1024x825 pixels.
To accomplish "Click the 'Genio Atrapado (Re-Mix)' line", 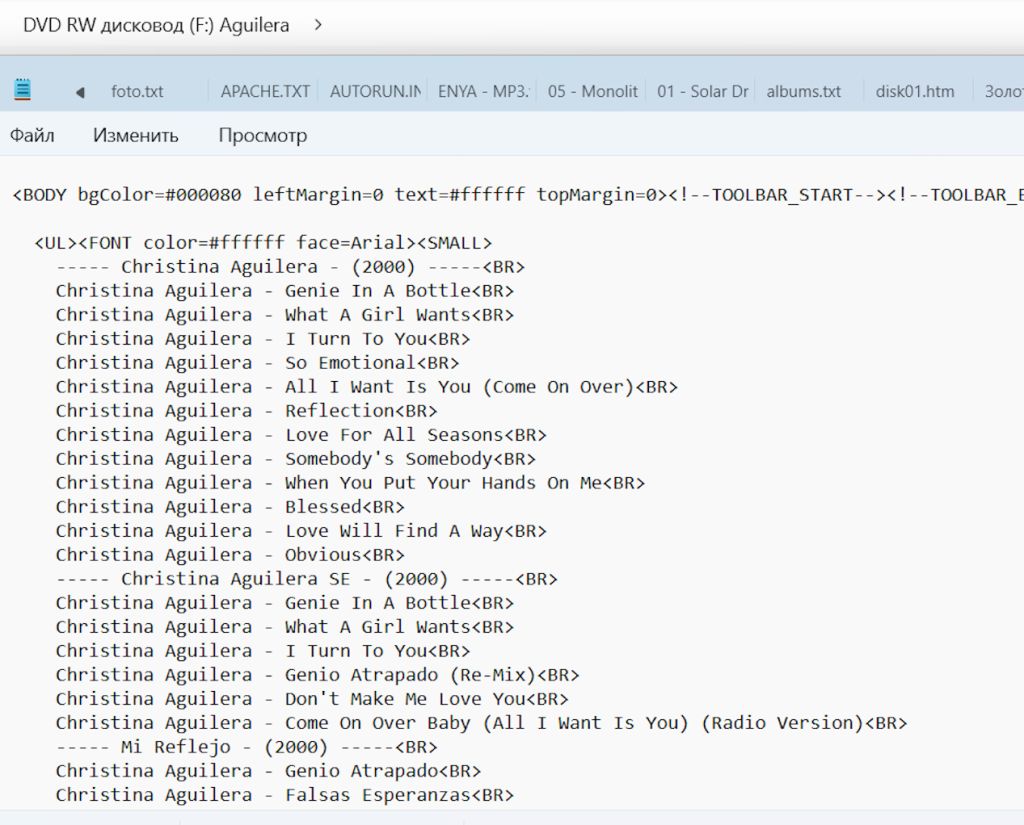I will (x=317, y=675).
